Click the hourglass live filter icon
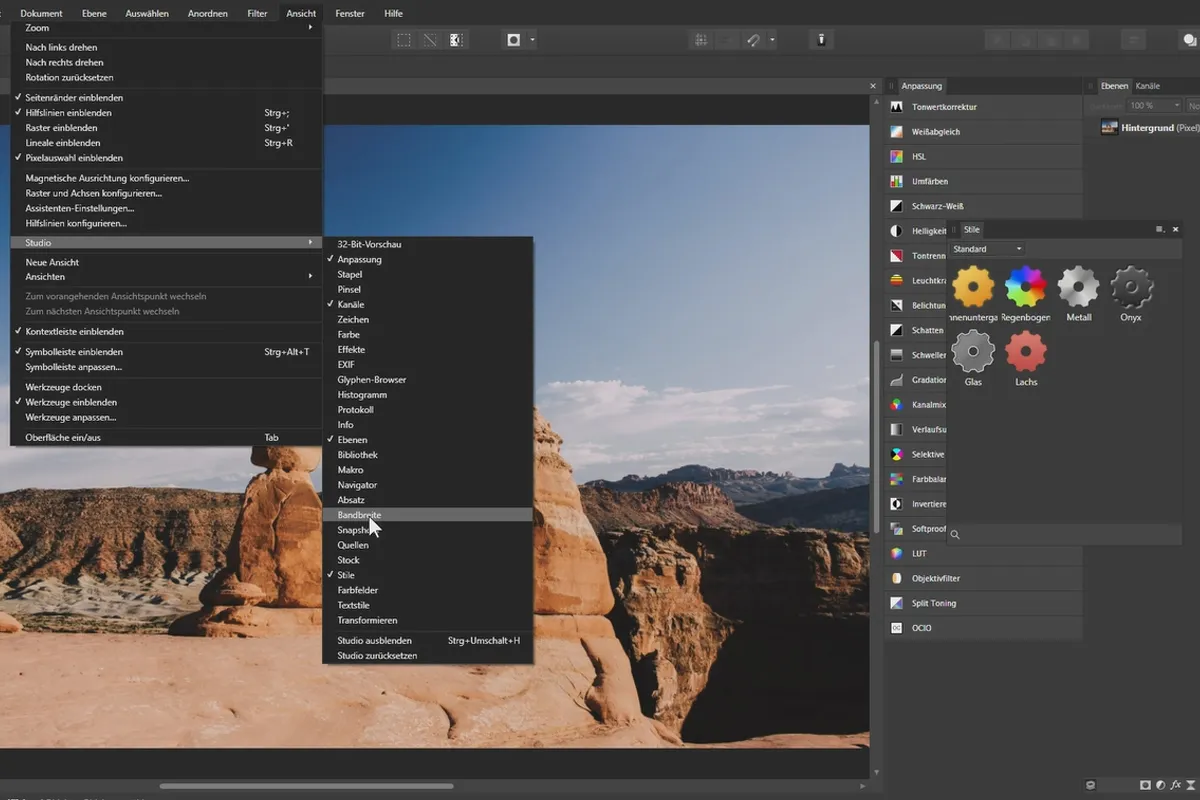 click(x=1189, y=785)
